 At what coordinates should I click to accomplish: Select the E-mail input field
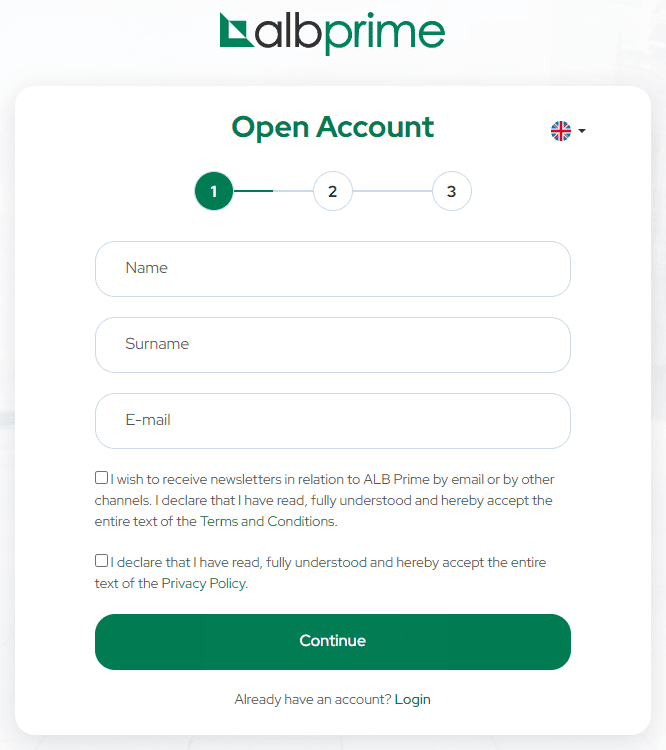(333, 421)
